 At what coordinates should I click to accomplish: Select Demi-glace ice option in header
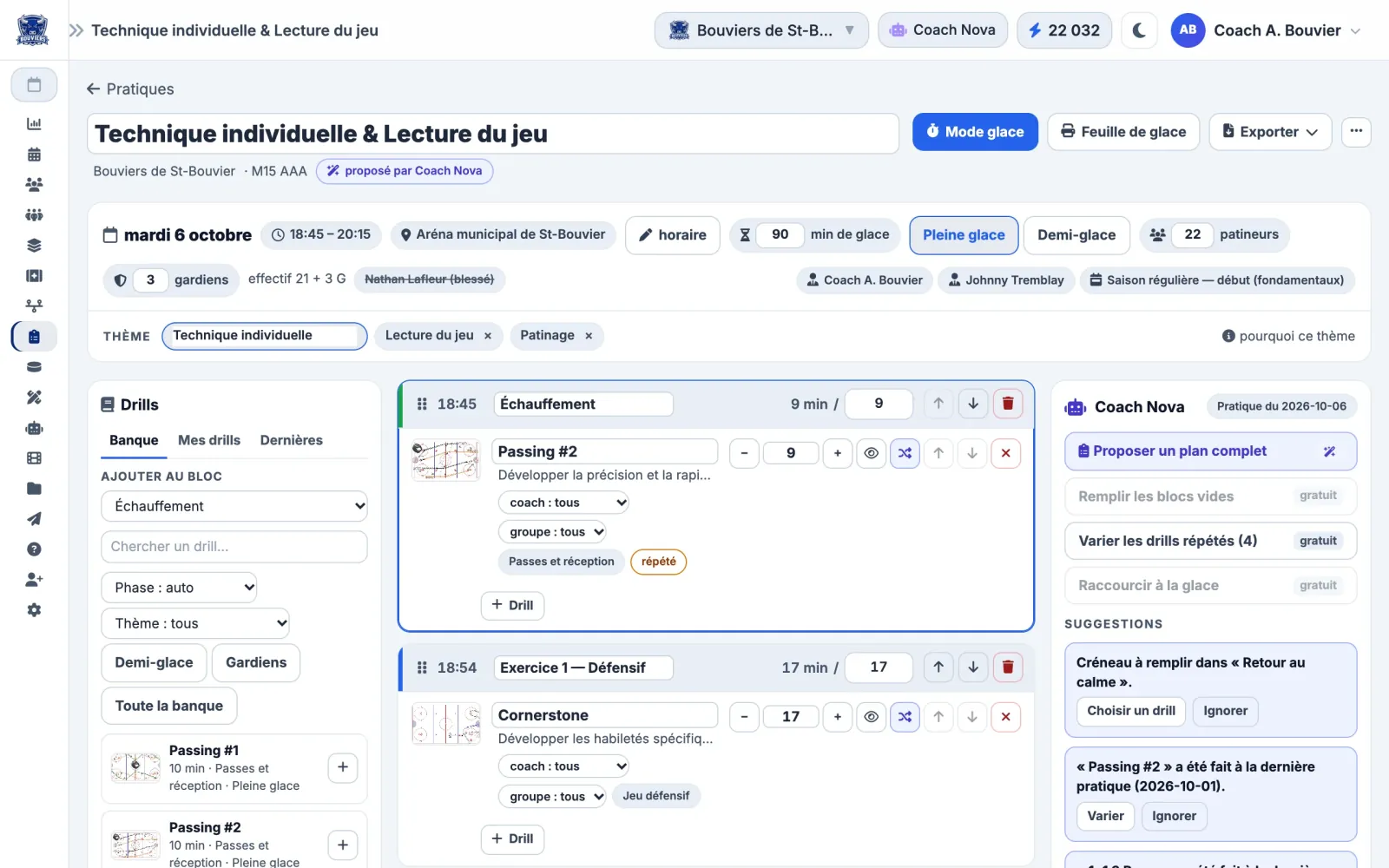click(x=1076, y=235)
